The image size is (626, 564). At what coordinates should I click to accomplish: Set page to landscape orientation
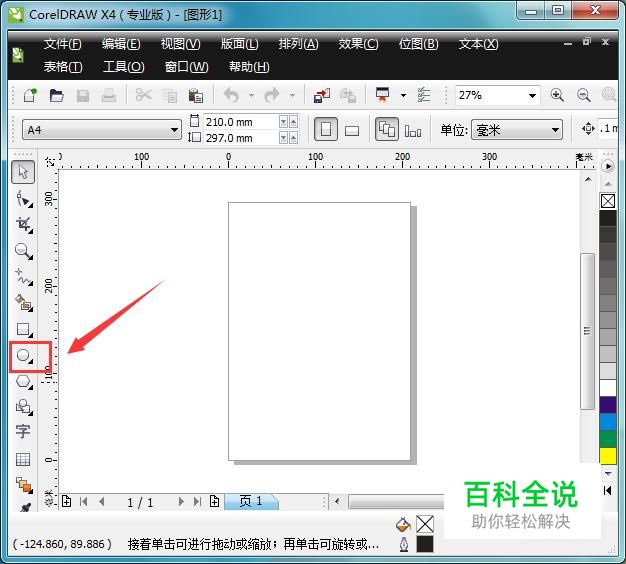352,131
